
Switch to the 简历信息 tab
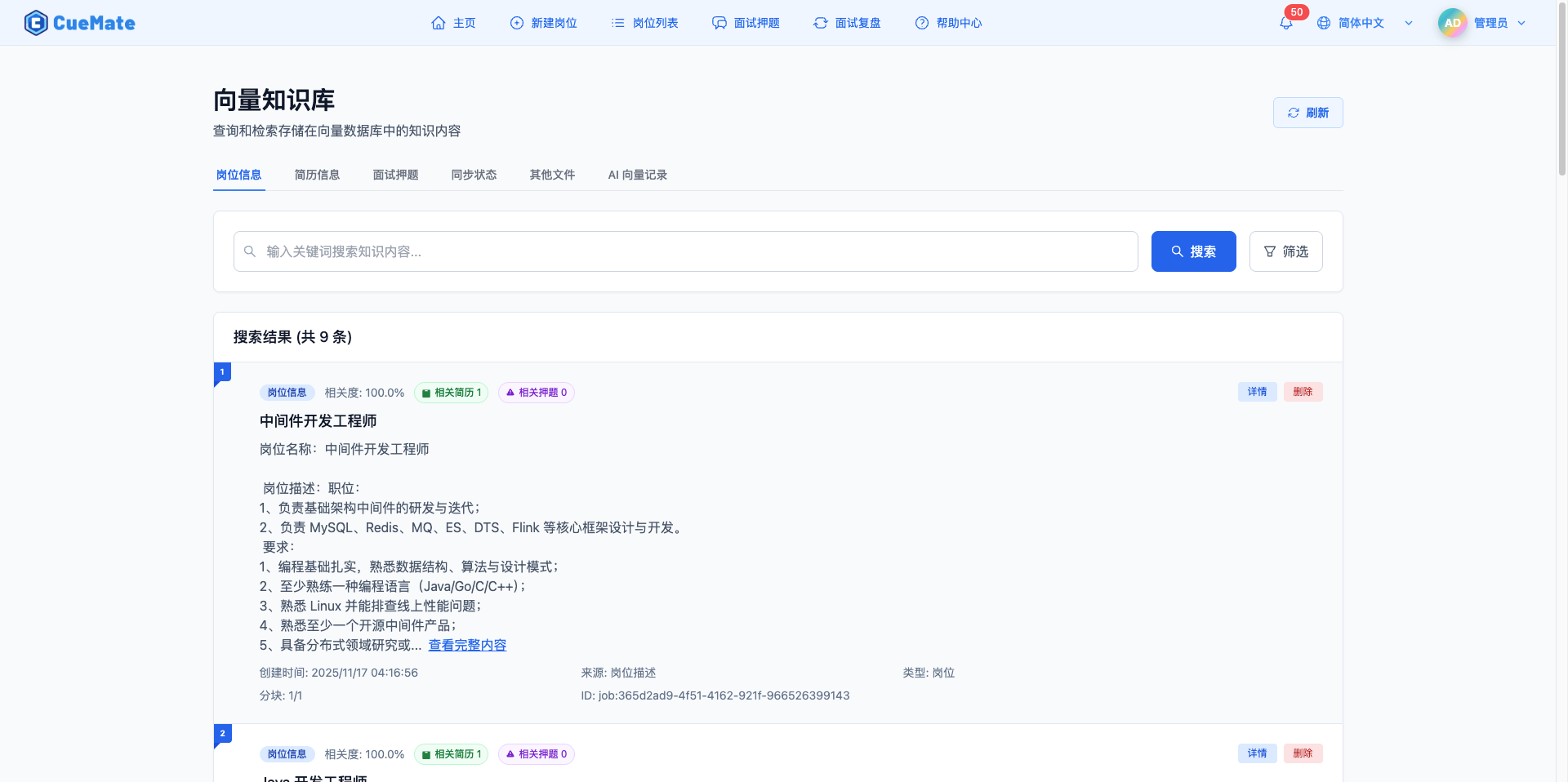coord(317,175)
